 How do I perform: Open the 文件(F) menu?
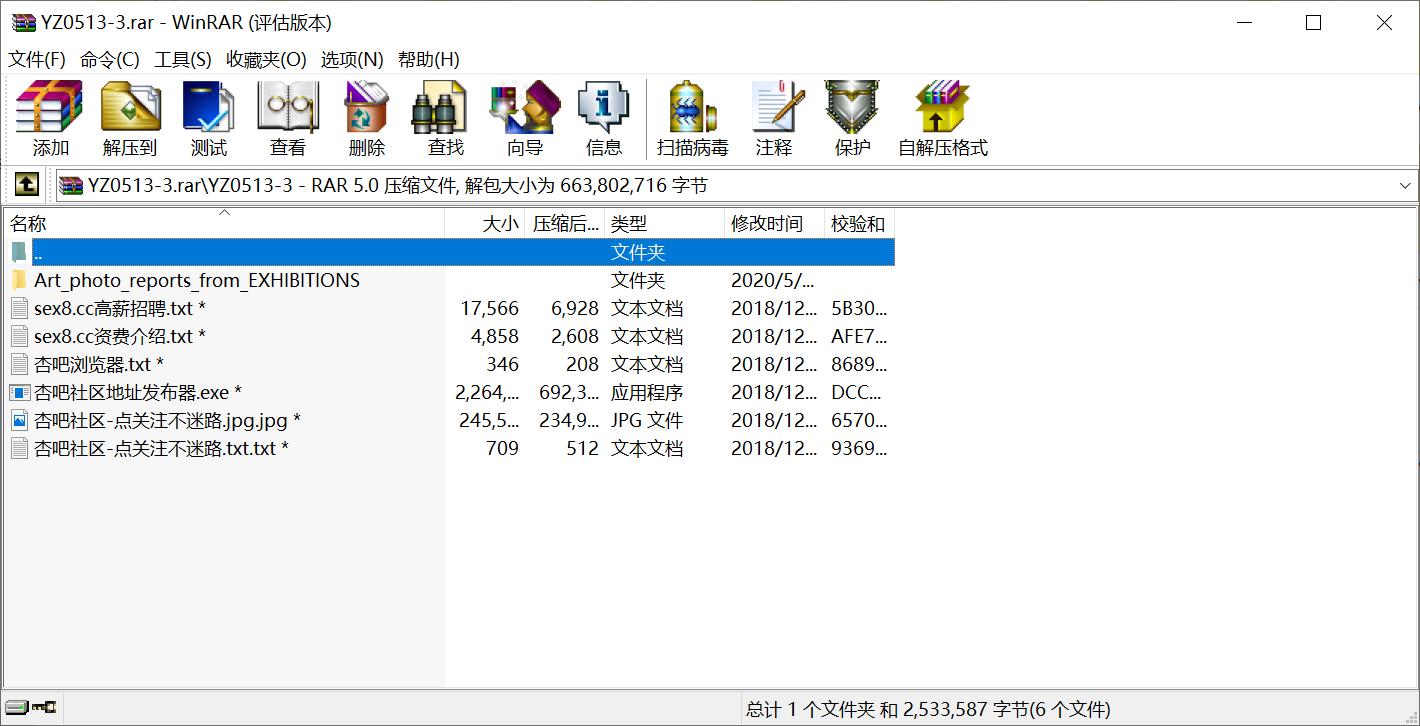(x=37, y=59)
